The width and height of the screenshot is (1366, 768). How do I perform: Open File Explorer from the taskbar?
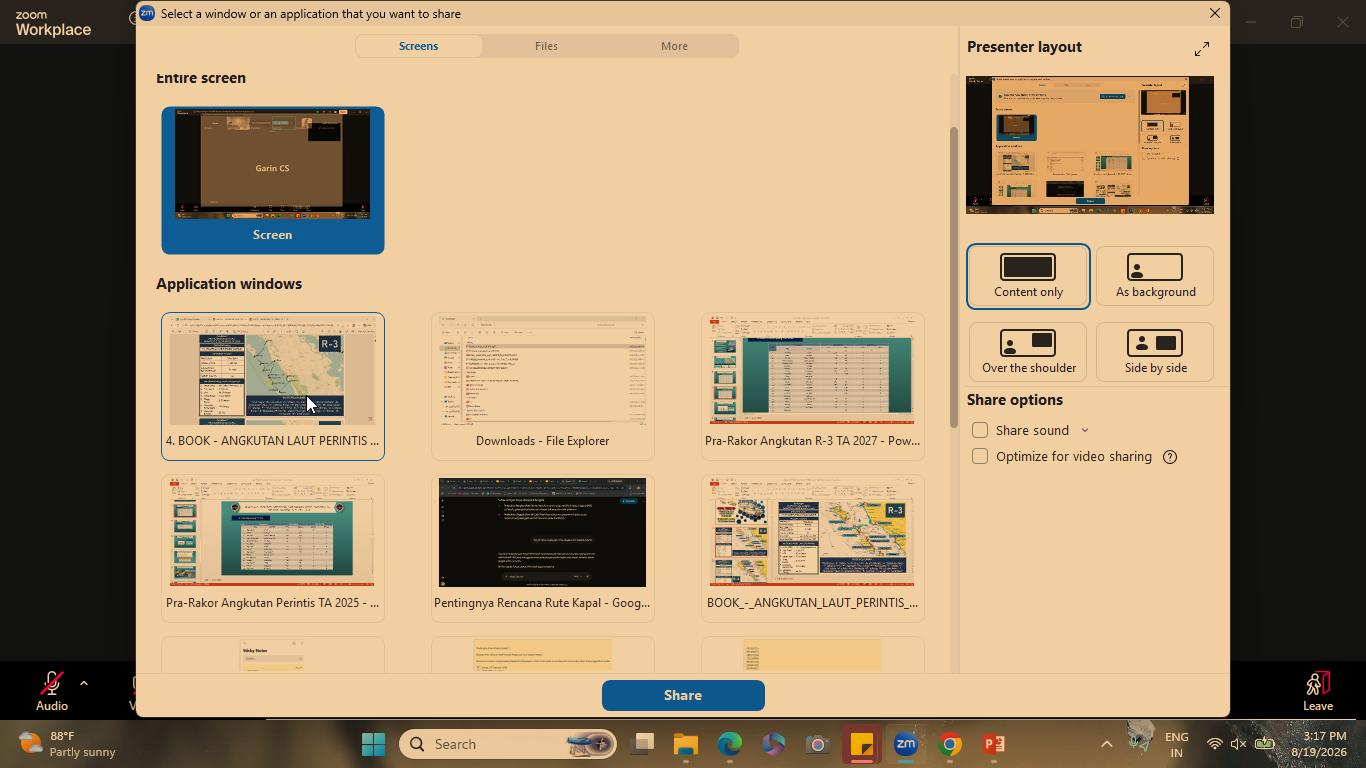[x=685, y=744]
